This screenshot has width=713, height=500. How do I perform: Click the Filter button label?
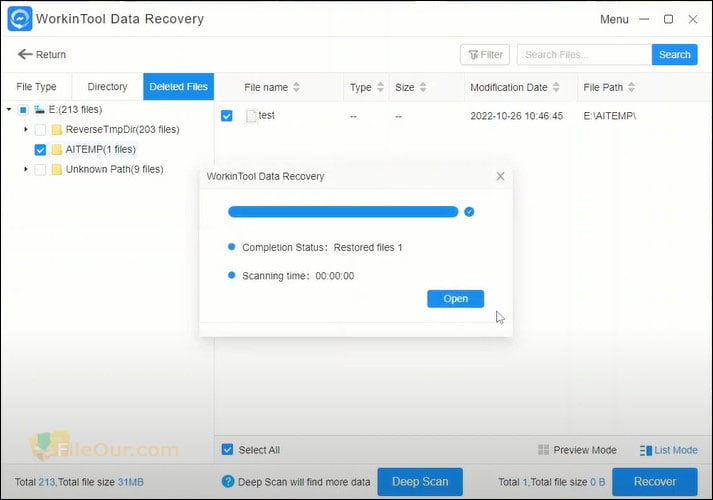point(492,55)
